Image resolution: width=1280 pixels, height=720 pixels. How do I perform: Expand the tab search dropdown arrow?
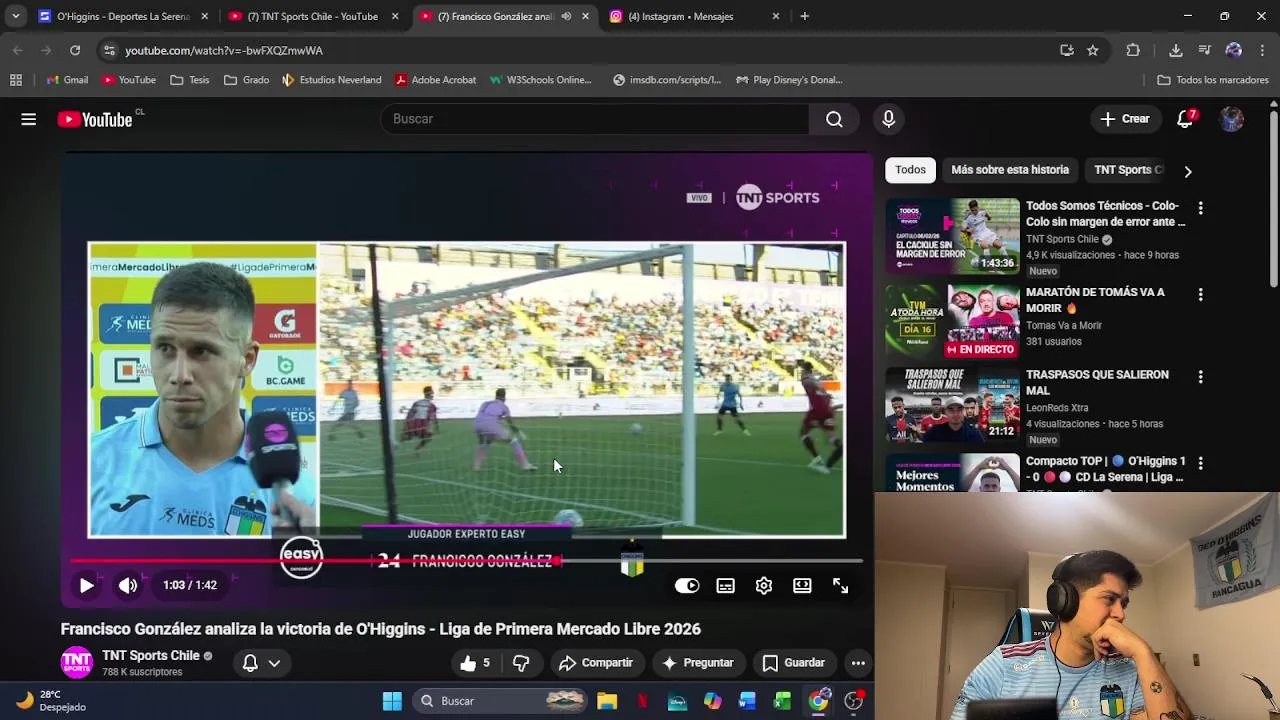pyautogui.click(x=15, y=16)
